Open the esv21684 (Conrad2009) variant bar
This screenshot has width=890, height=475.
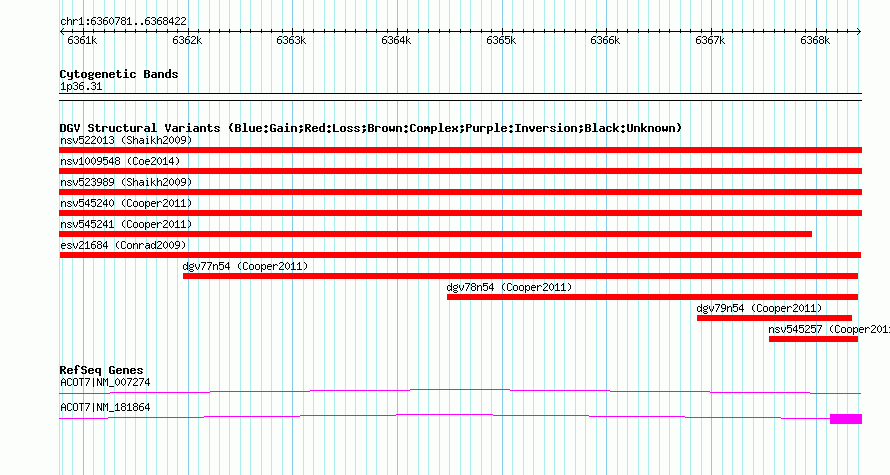click(460, 255)
